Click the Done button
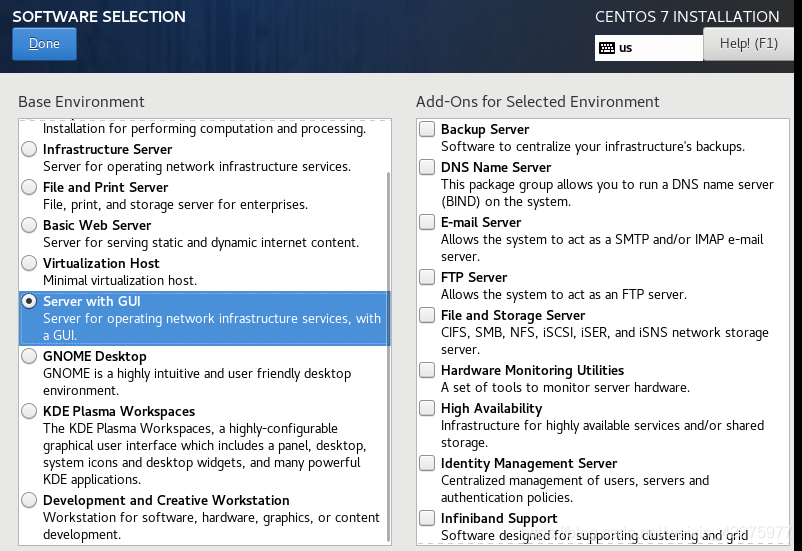802x551 pixels. [x=44, y=44]
